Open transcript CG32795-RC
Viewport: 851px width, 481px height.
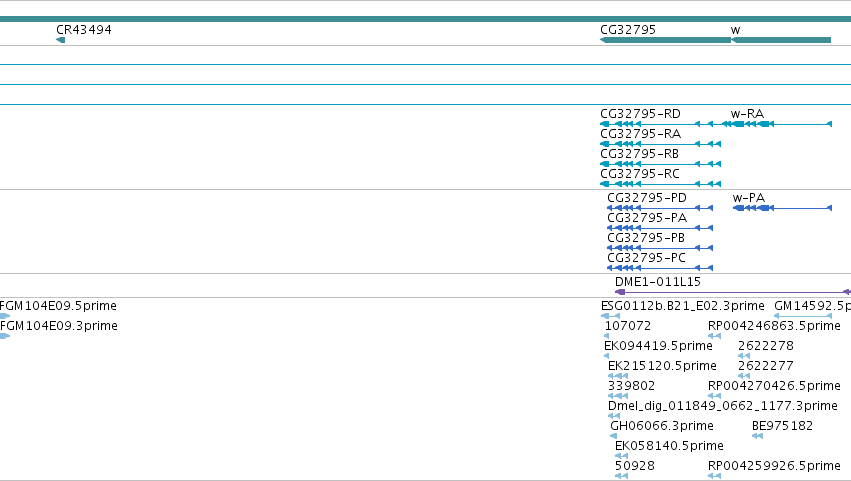coord(661,184)
